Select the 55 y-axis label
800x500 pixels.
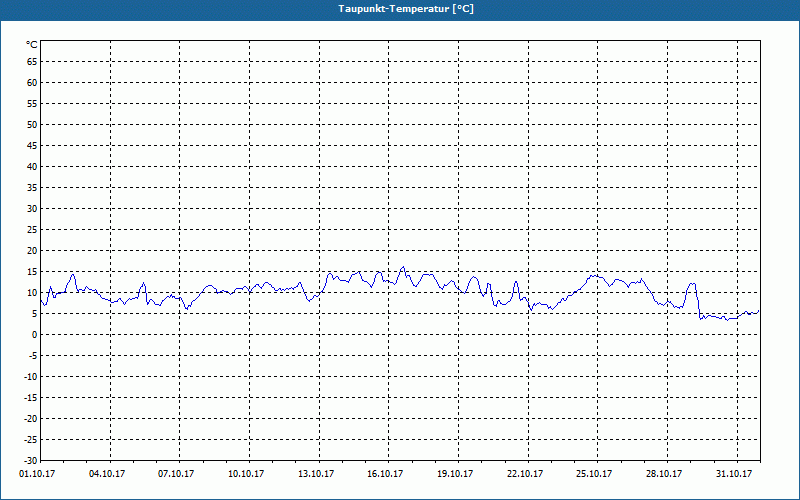tap(32, 104)
